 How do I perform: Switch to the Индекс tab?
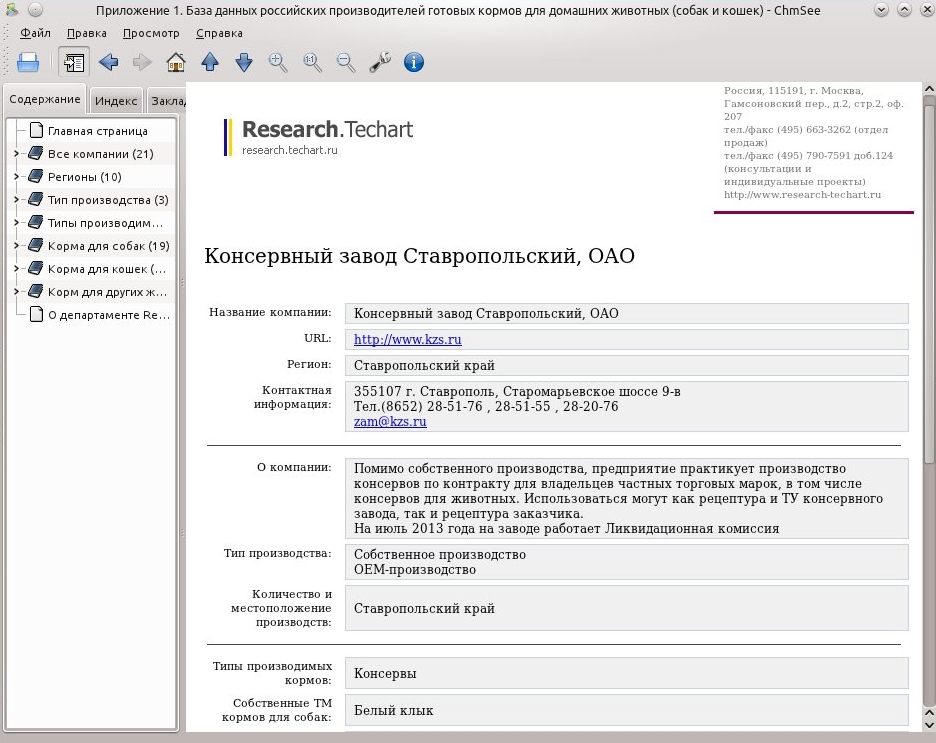tap(116, 101)
